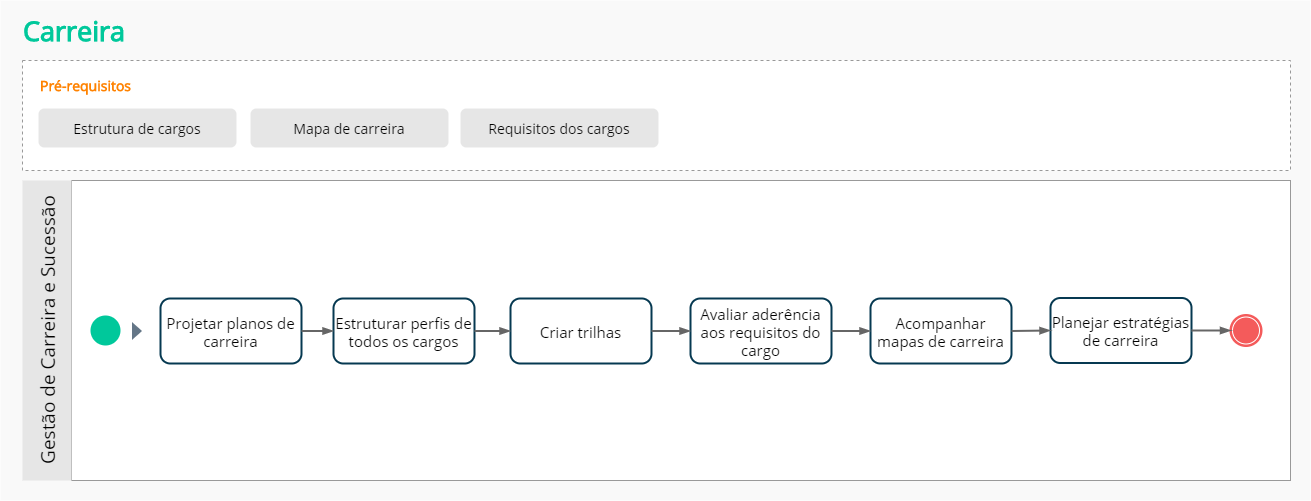The width and height of the screenshot is (1311, 501).
Task: Select the Estruturar perfis de todos os cargos task
Action: pyautogui.click(x=404, y=331)
